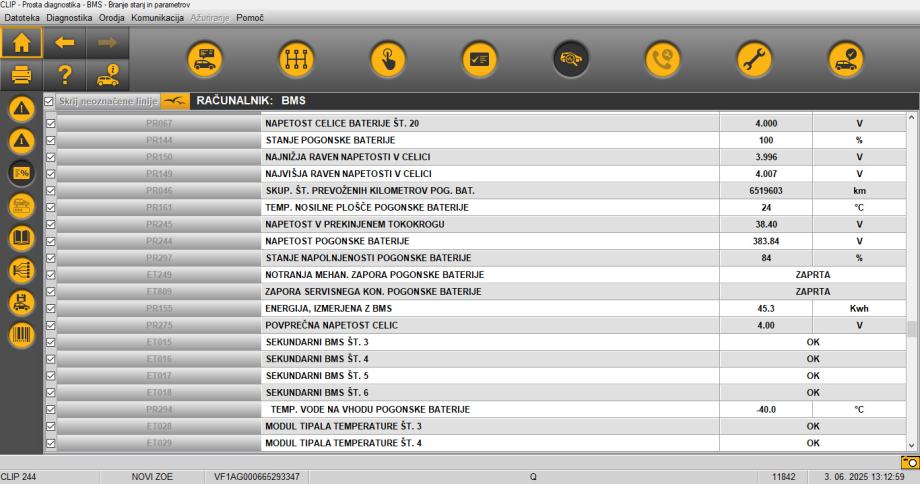Open the Pomoč menu

250,18
